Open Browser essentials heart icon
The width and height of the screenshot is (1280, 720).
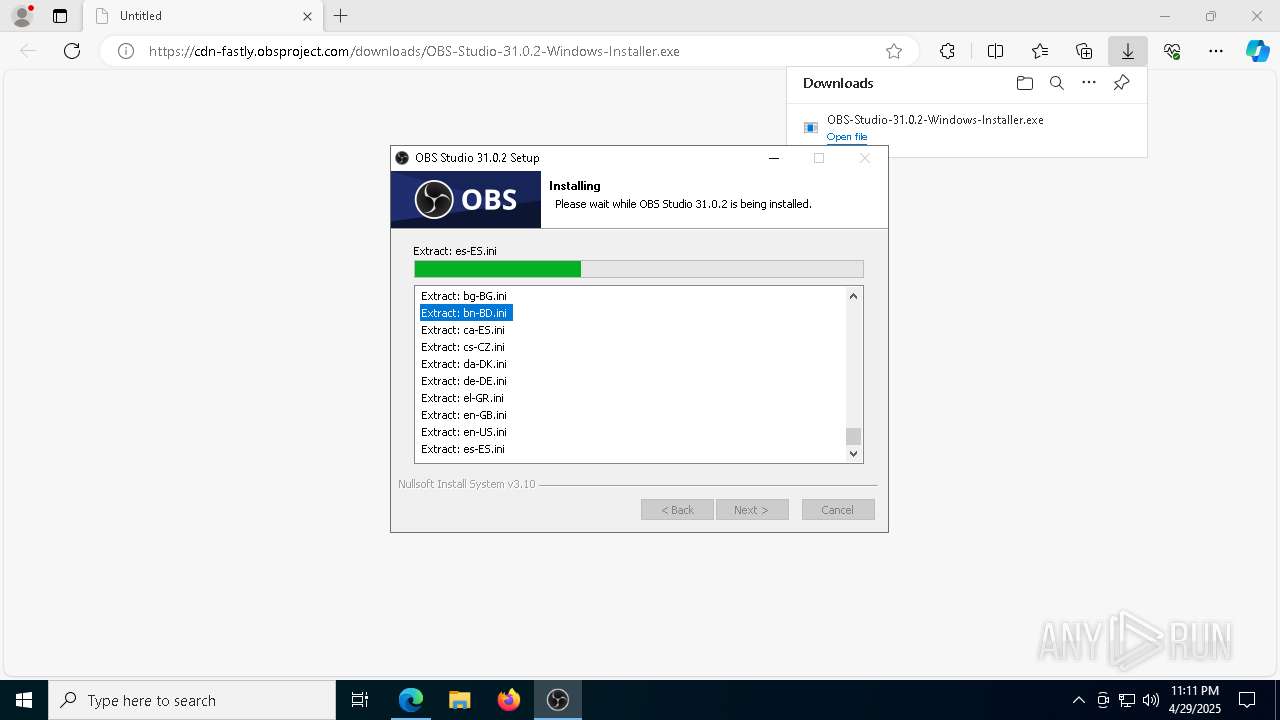pyautogui.click(x=1172, y=51)
